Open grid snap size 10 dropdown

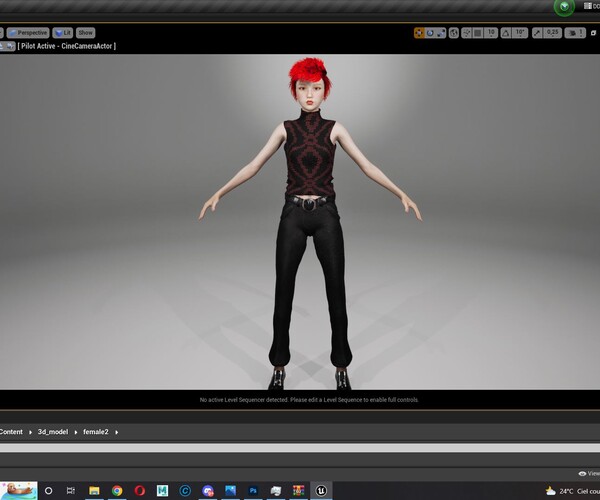coord(491,33)
